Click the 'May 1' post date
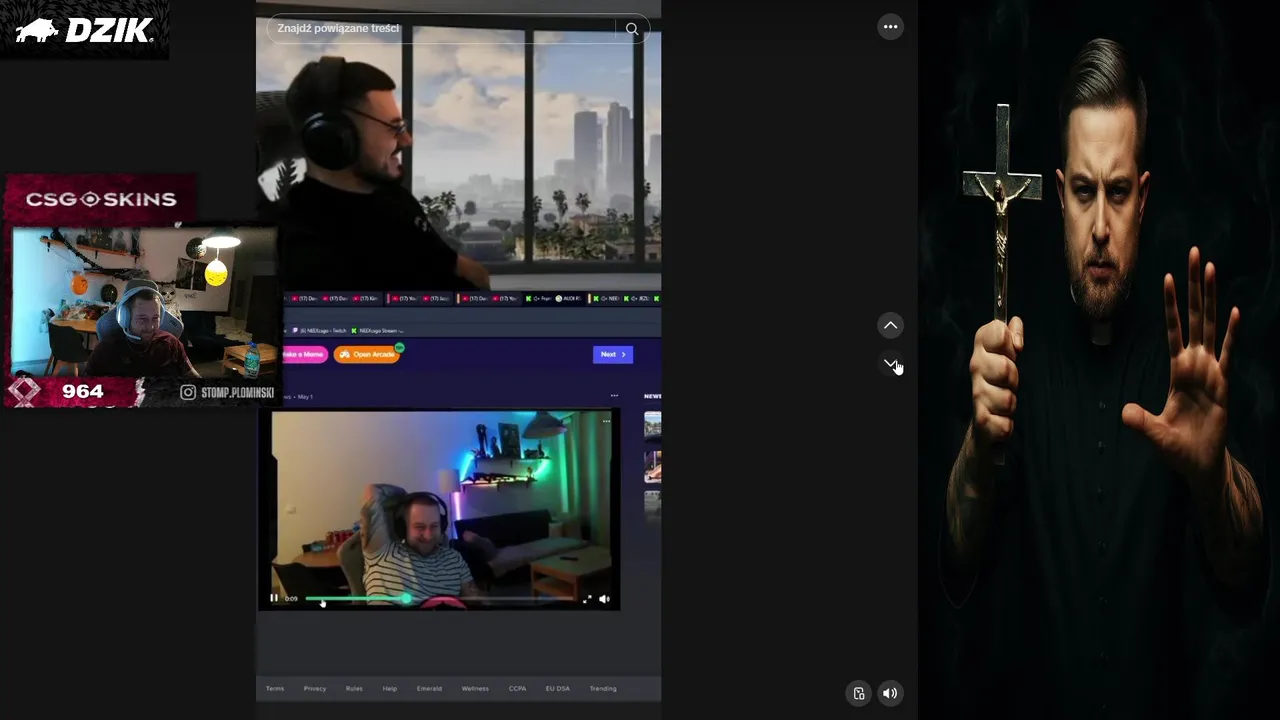 [304, 397]
